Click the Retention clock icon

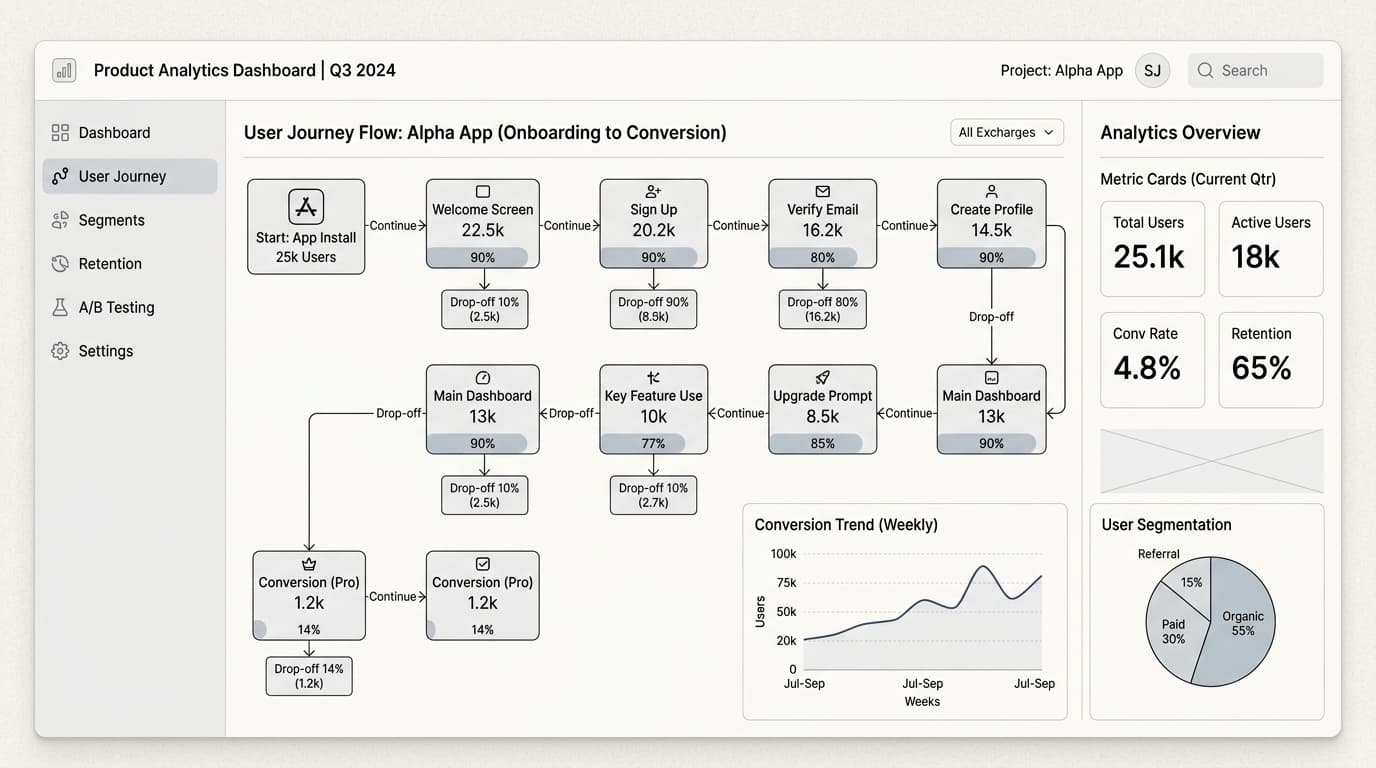60,264
